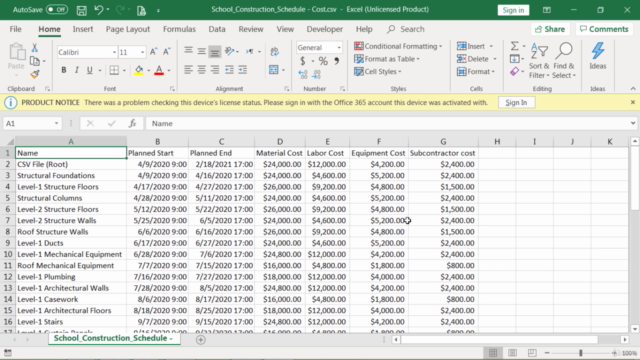Open the font size 11 dropdown
The image size is (640, 360).
pyautogui.click(x=142, y=52)
